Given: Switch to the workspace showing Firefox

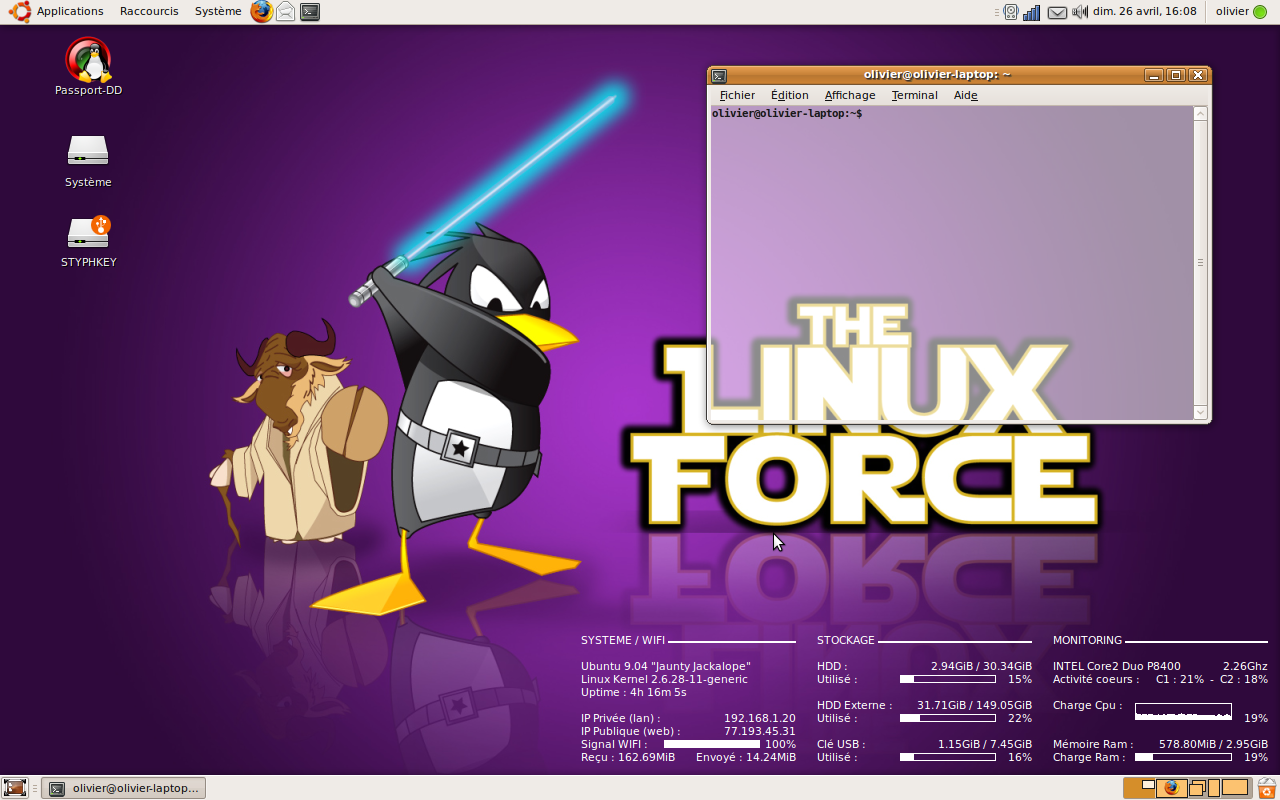Looking at the screenshot, I should (1171, 788).
